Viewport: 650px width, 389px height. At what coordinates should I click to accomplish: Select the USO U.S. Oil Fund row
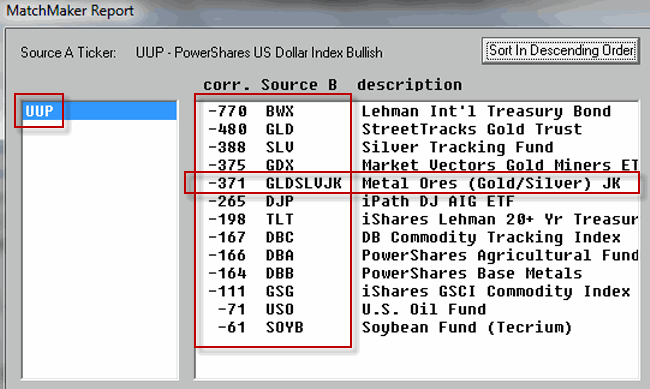[x=417, y=309]
